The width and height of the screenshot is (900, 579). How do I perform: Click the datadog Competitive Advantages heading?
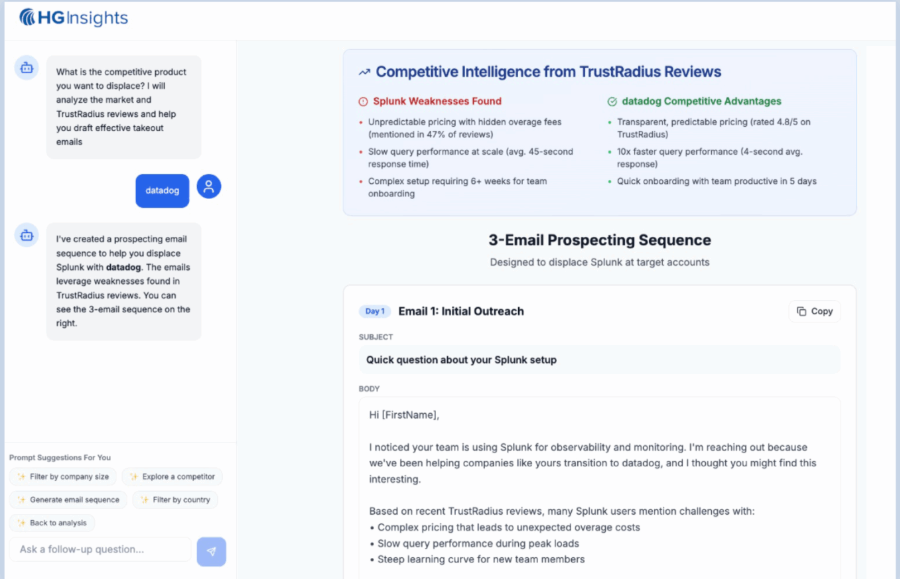(x=701, y=101)
